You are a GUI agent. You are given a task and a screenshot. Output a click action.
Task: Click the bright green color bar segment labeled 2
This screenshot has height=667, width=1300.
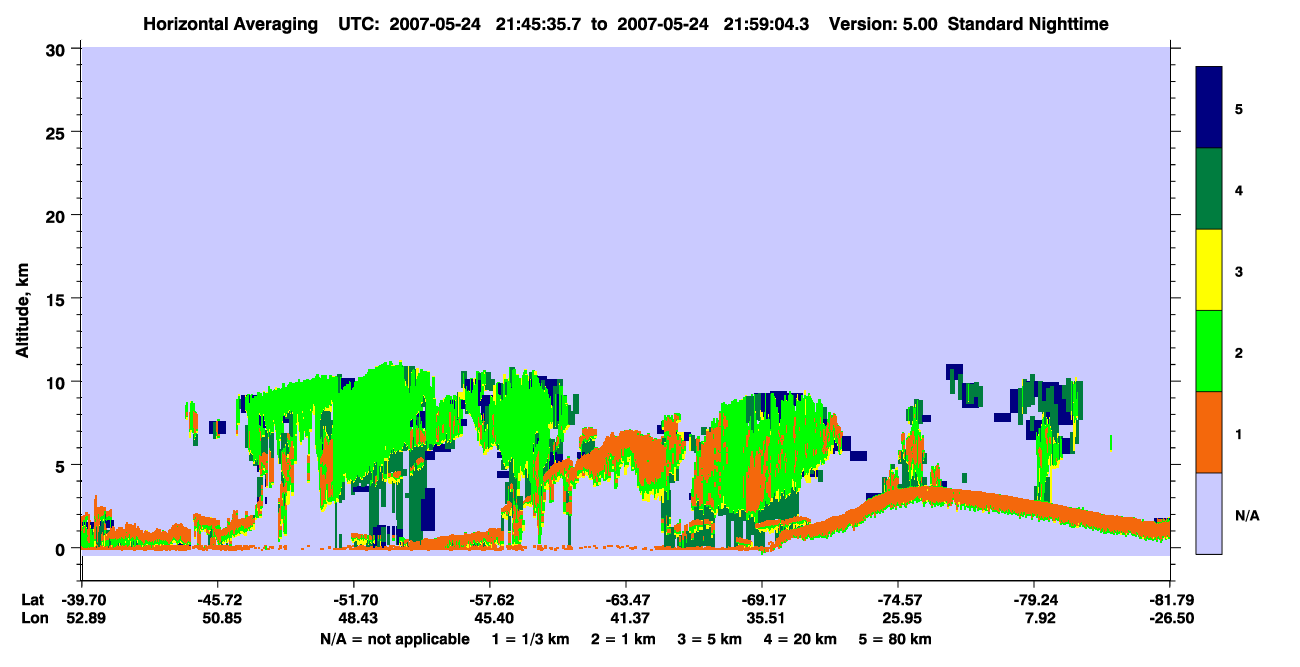point(1209,351)
